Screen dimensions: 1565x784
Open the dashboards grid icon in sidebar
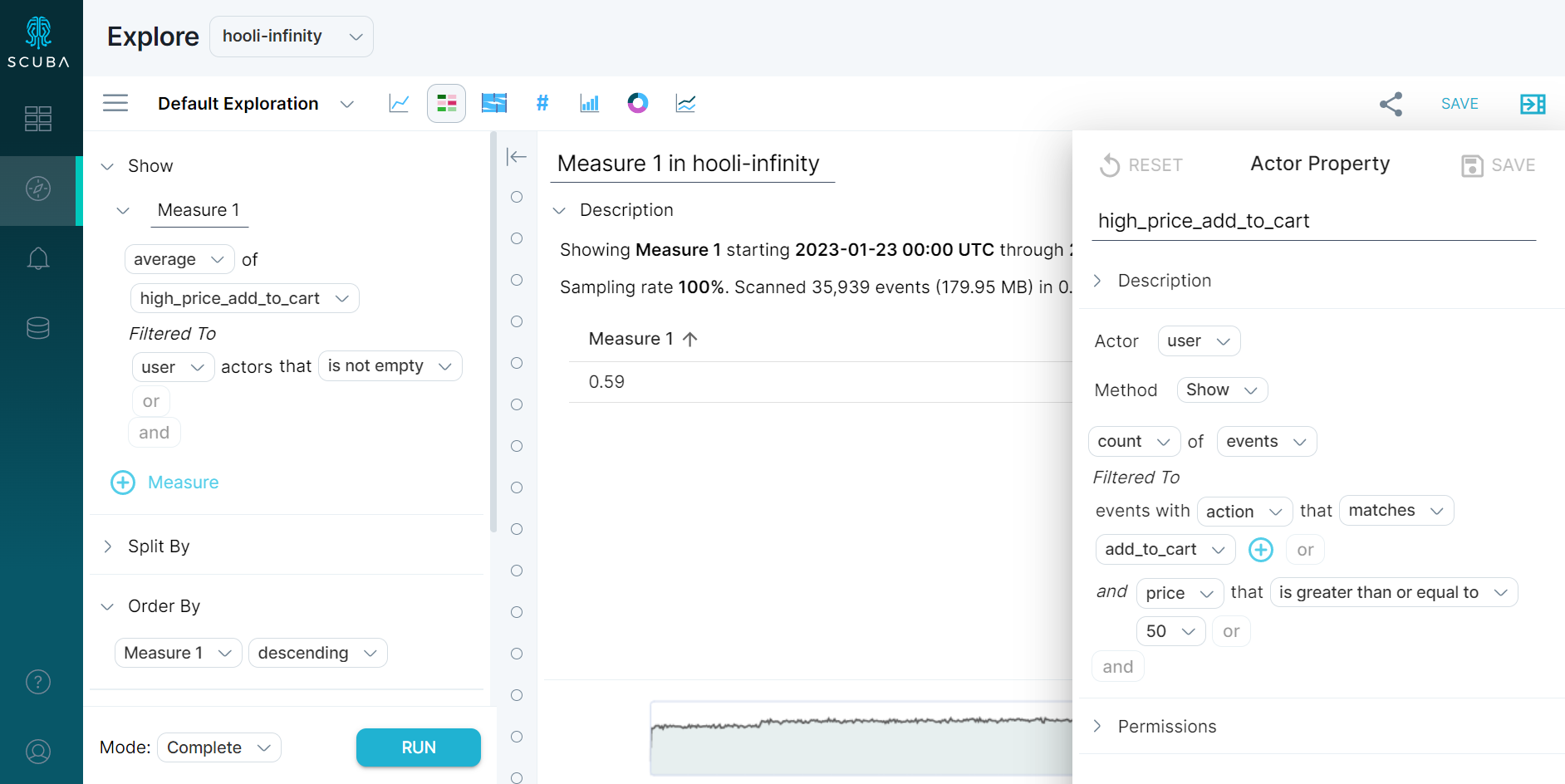coord(38,119)
